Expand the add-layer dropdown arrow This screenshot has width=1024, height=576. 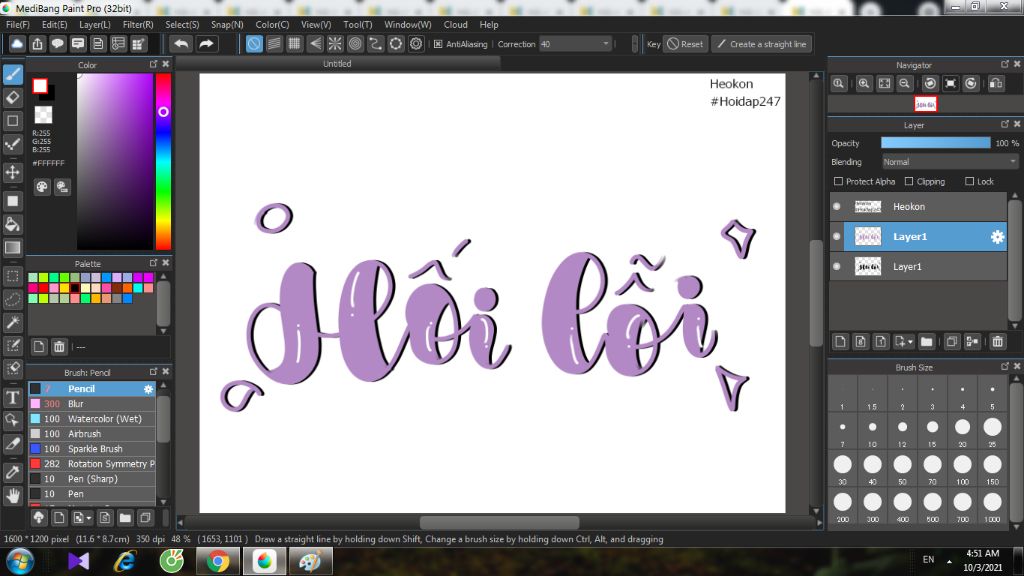(910, 342)
